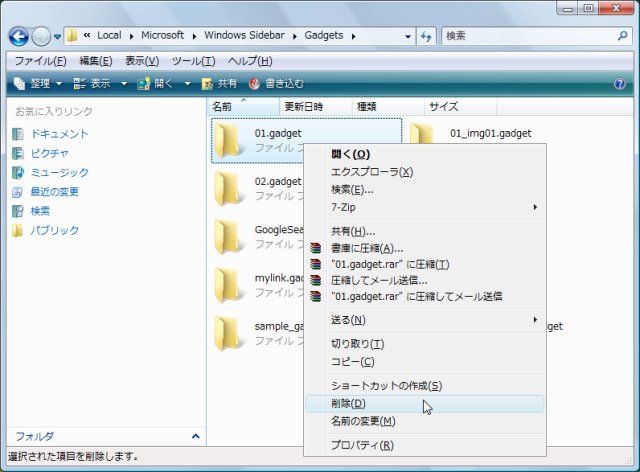This screenshot has height=472, width=640.
Task: Open the ヘルプ(H) menu
Action: (250, 61)
